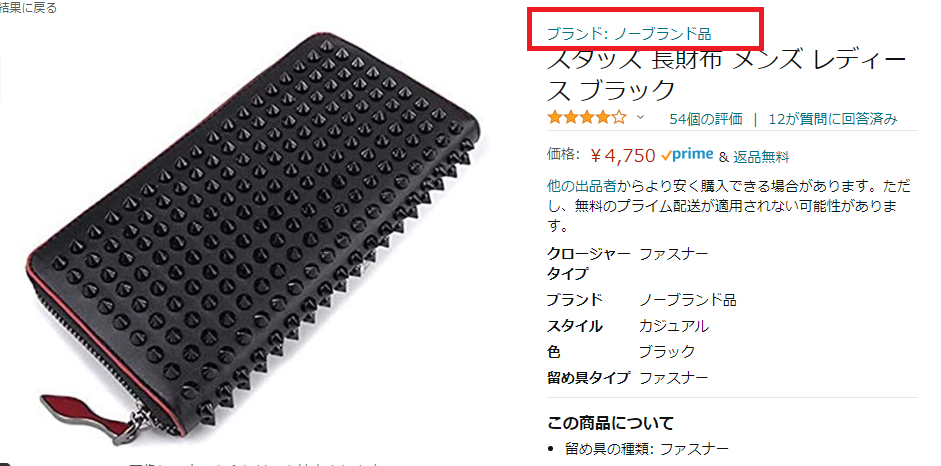Click the クロージャータイプ attribute label

(589, 263)
